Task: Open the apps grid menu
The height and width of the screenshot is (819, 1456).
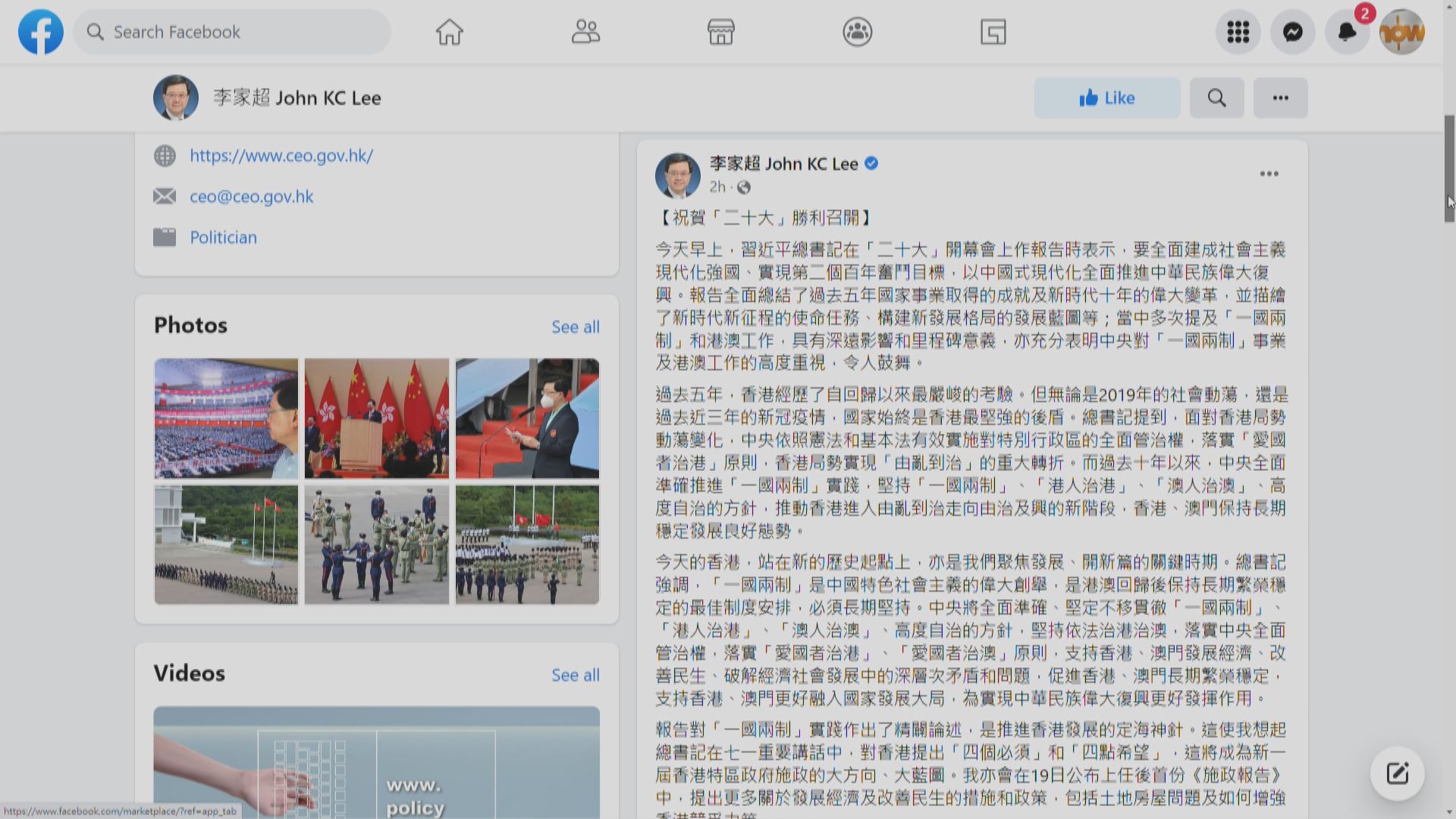Action: point(1237,32)
